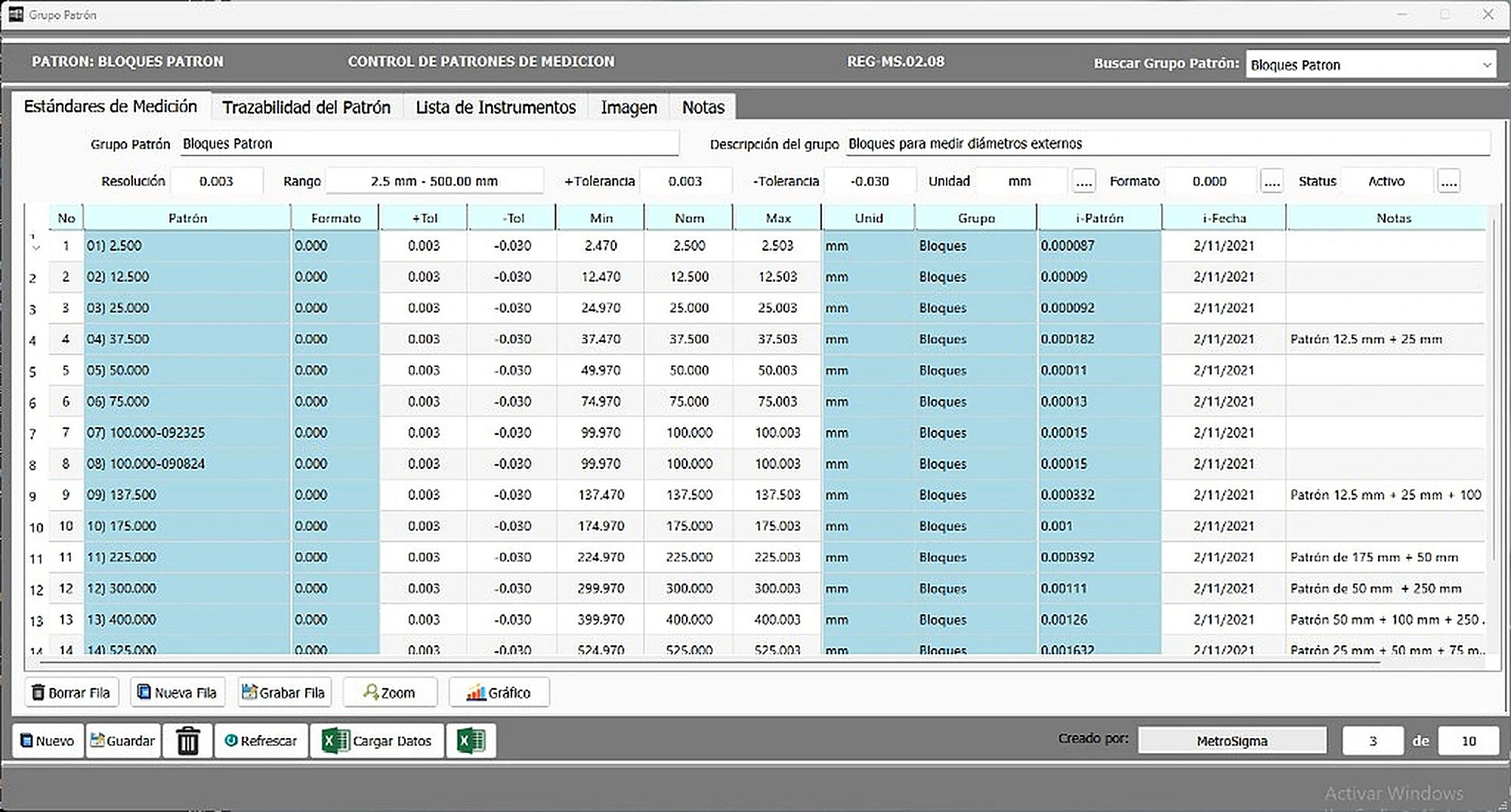Switch to Lista de Instrumentos tab
This screenshot has width=1511, height=812.
(496, 107)
